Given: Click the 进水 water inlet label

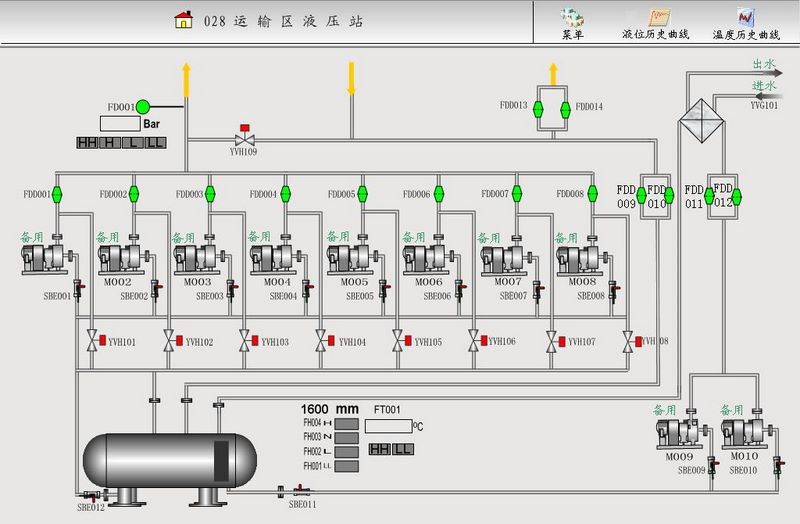Looking at the screenshot, I should 764,86.
